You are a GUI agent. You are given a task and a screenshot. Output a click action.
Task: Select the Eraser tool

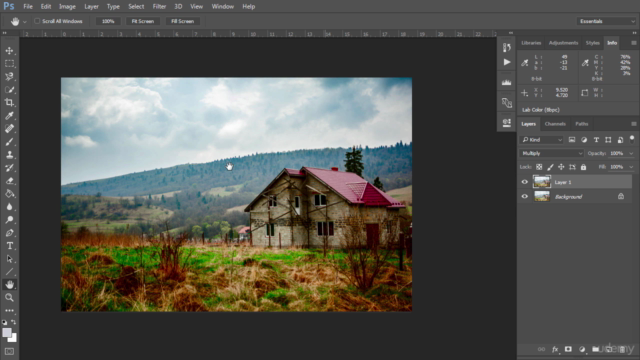9,181
